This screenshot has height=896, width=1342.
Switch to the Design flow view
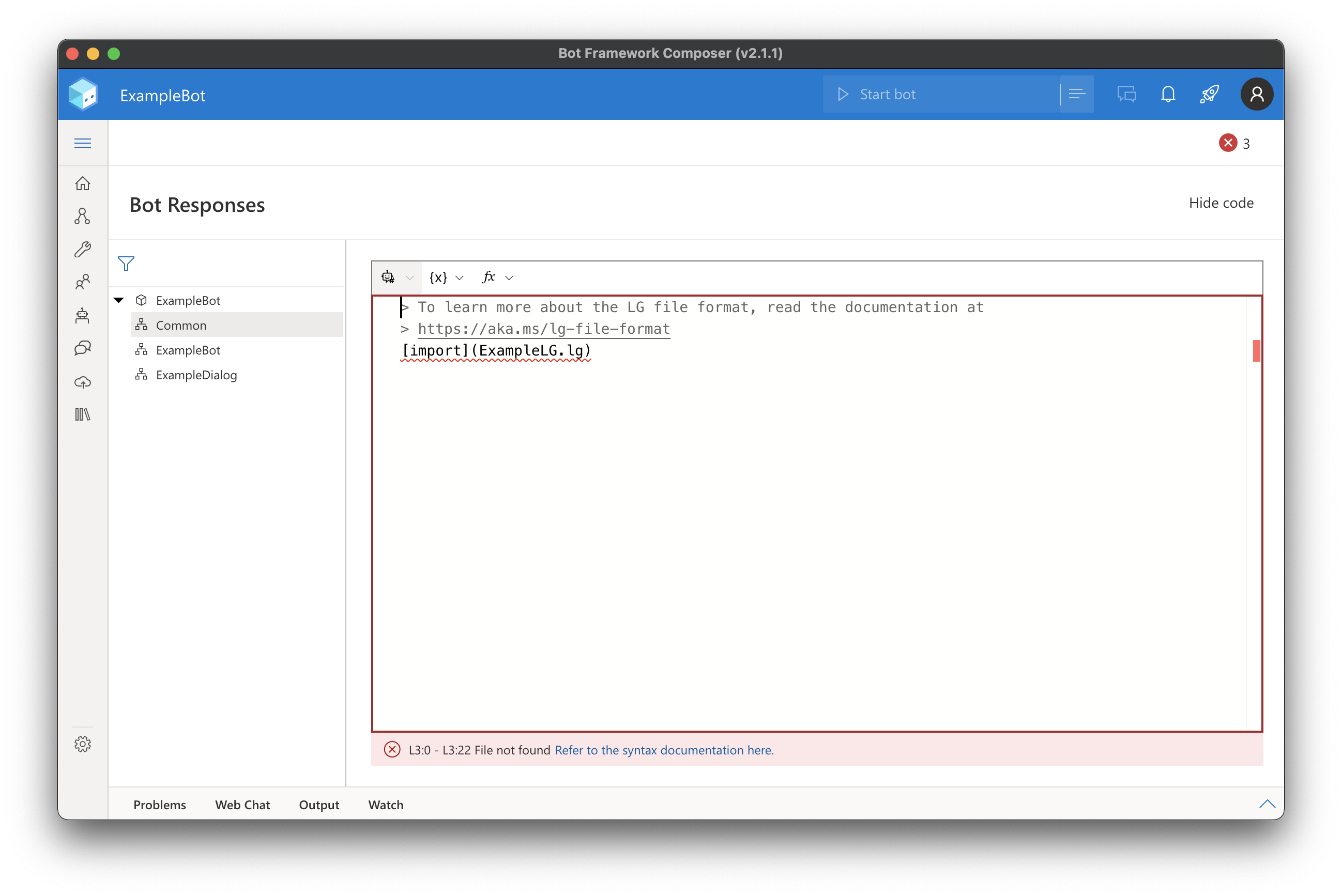tap(83, 216)
